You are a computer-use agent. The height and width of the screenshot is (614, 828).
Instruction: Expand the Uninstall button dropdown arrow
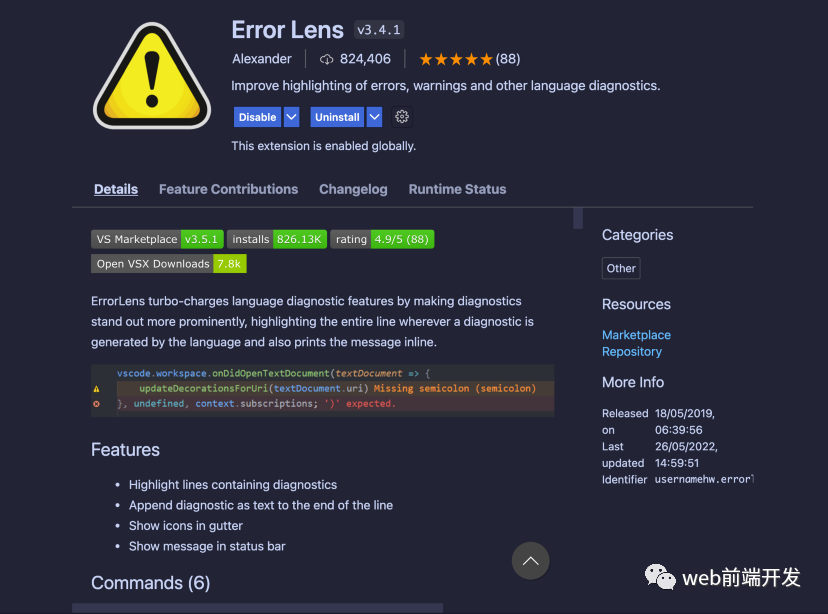[374, 117]
